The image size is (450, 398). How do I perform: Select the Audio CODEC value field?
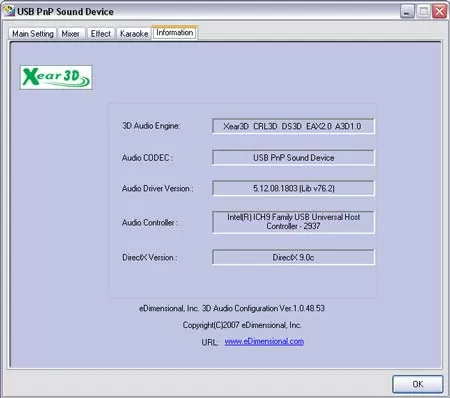point(293,157)
